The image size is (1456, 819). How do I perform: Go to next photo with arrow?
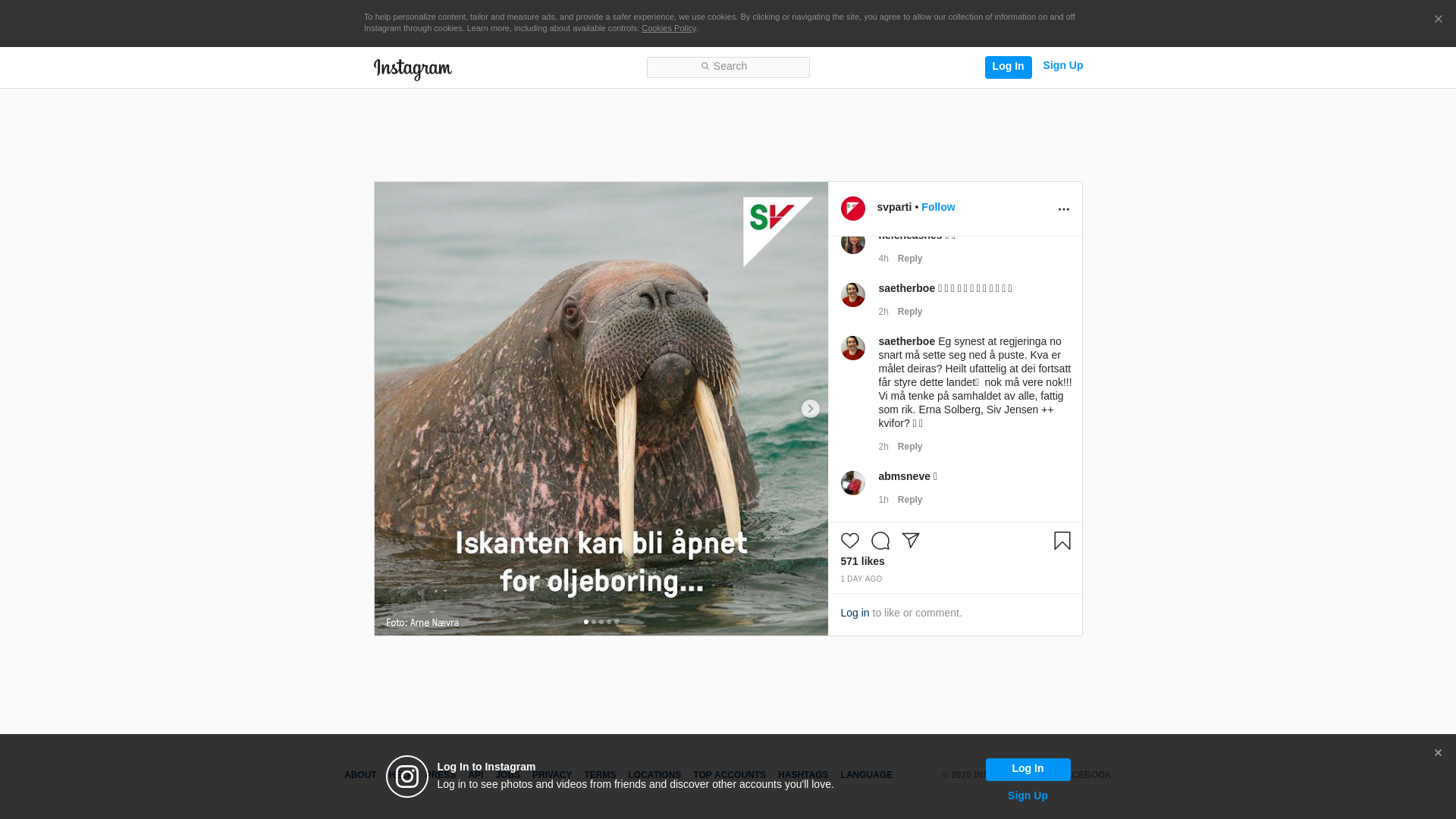tap(811, 409)
